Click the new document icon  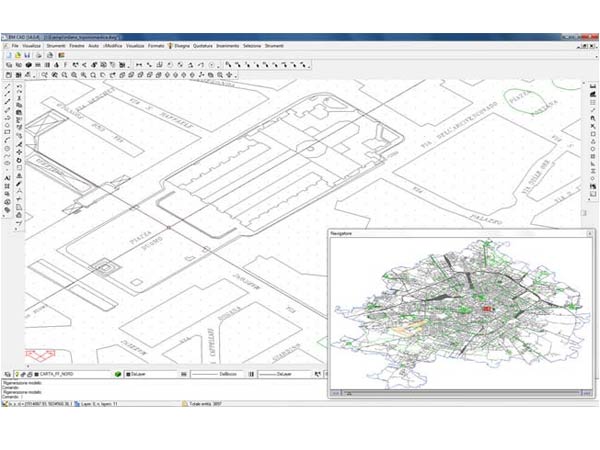point(8,55)
